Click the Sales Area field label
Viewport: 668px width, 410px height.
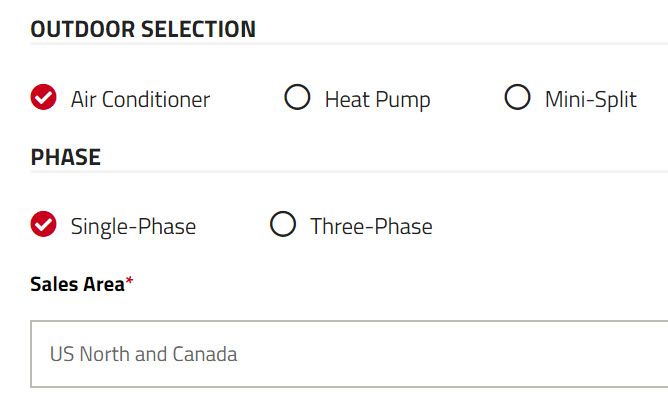[77, 284]
